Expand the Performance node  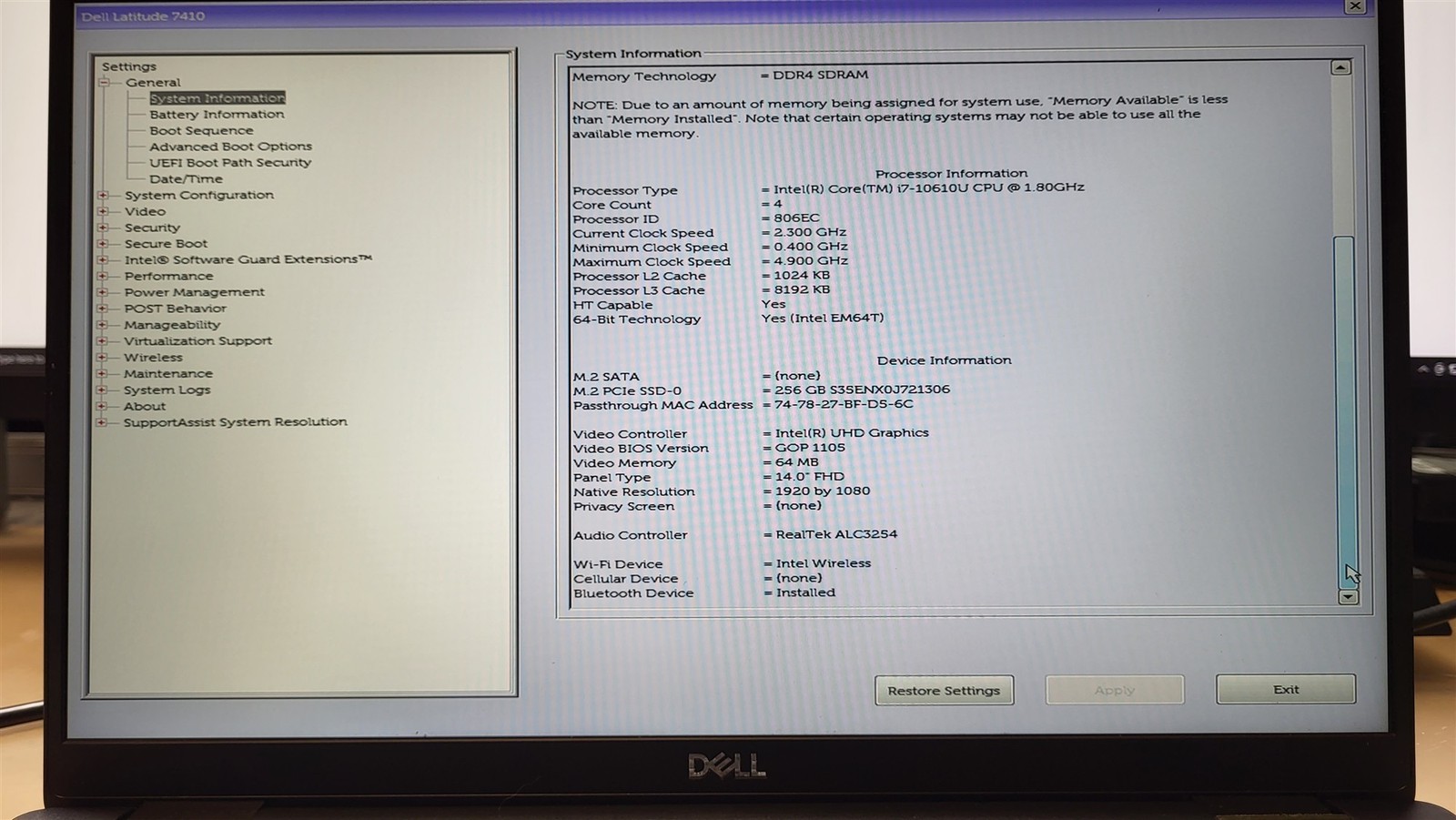coord(103,277)
